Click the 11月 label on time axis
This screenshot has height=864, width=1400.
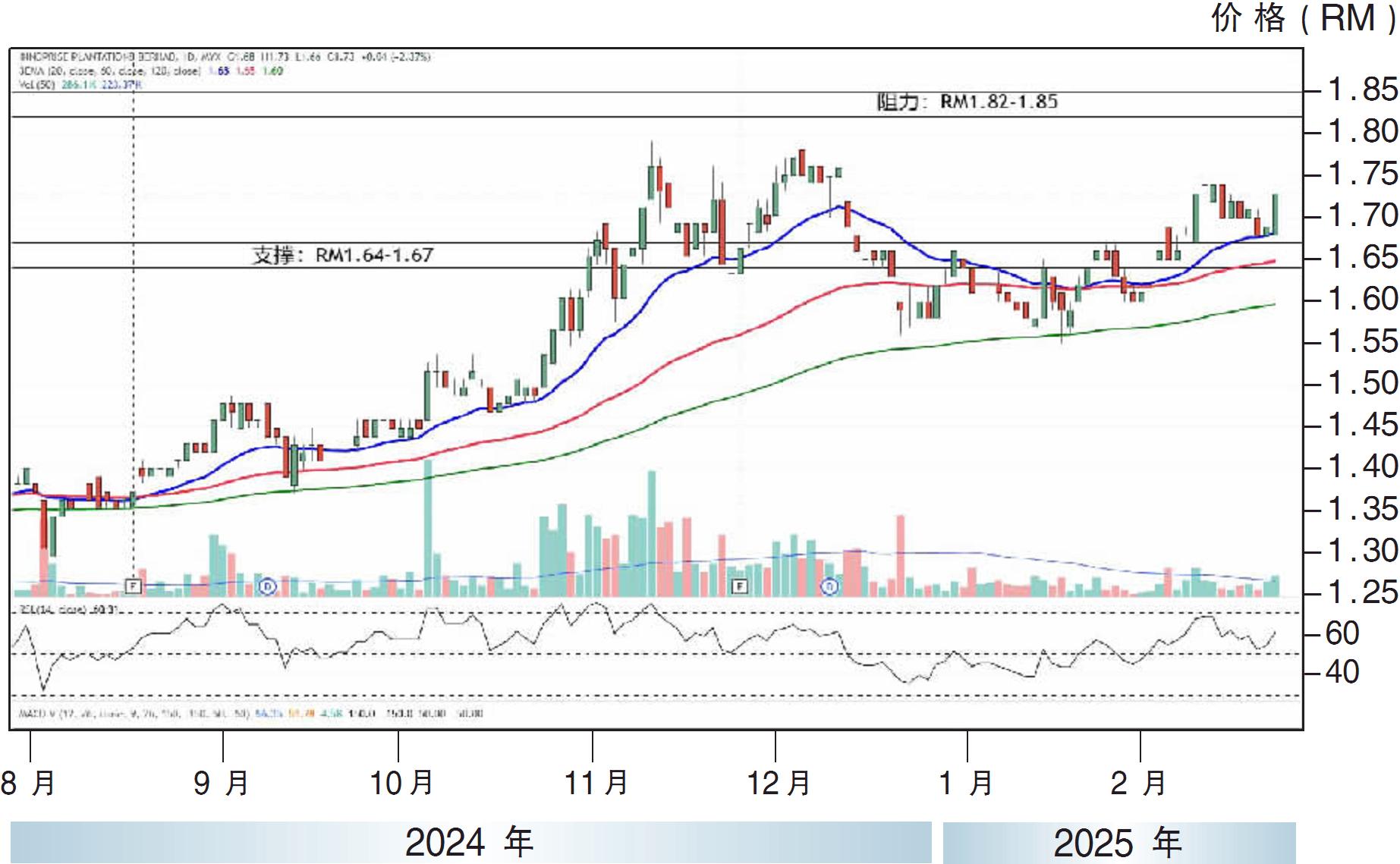click(596, 783)
